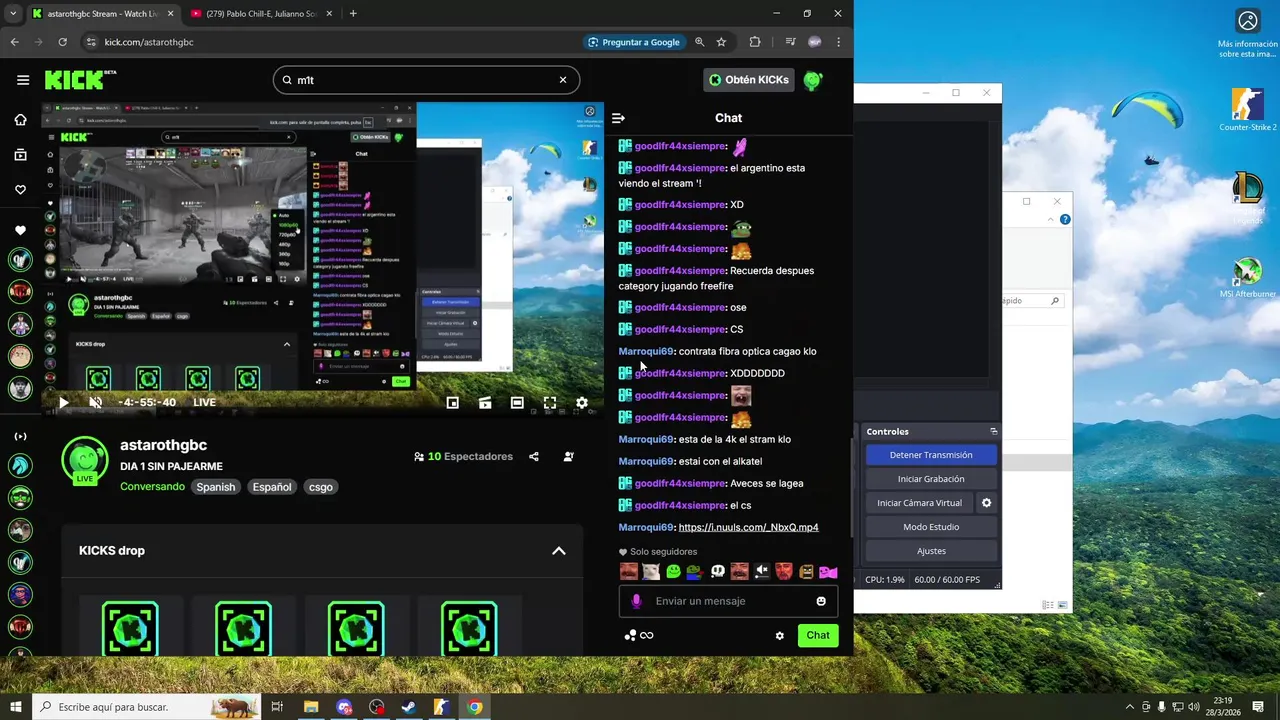Open the Chrome three-dot menu
The image size is (1280, 720).
838,42
